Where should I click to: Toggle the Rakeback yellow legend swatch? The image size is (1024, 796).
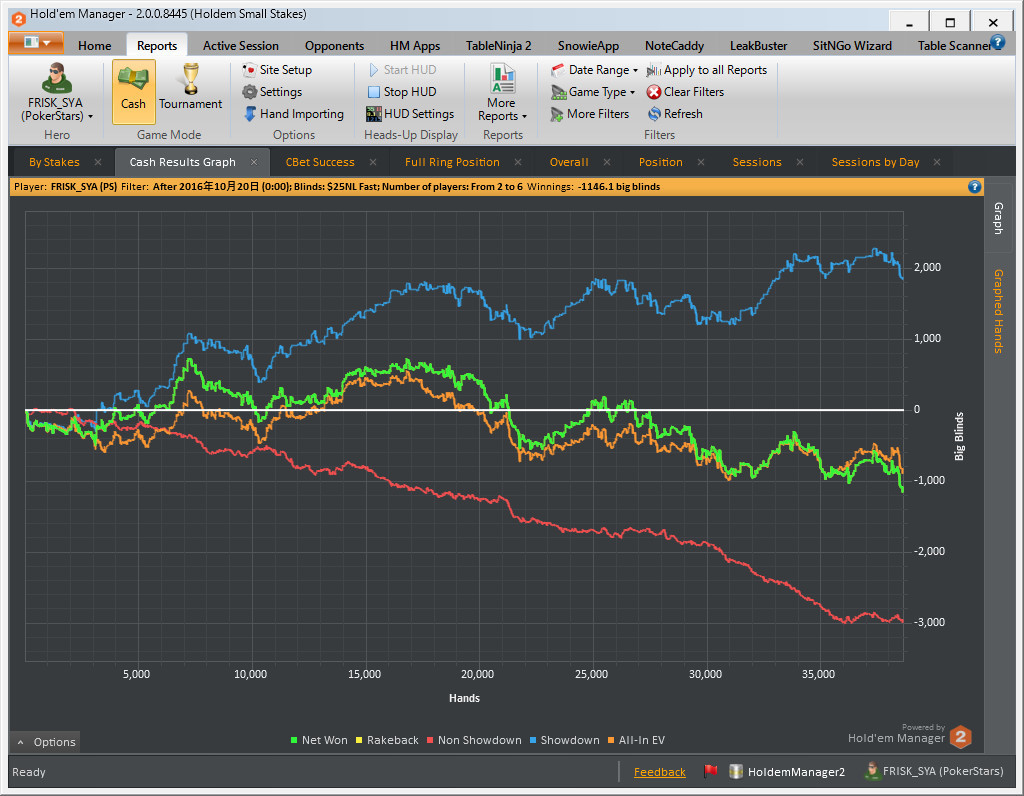(359, 740)
